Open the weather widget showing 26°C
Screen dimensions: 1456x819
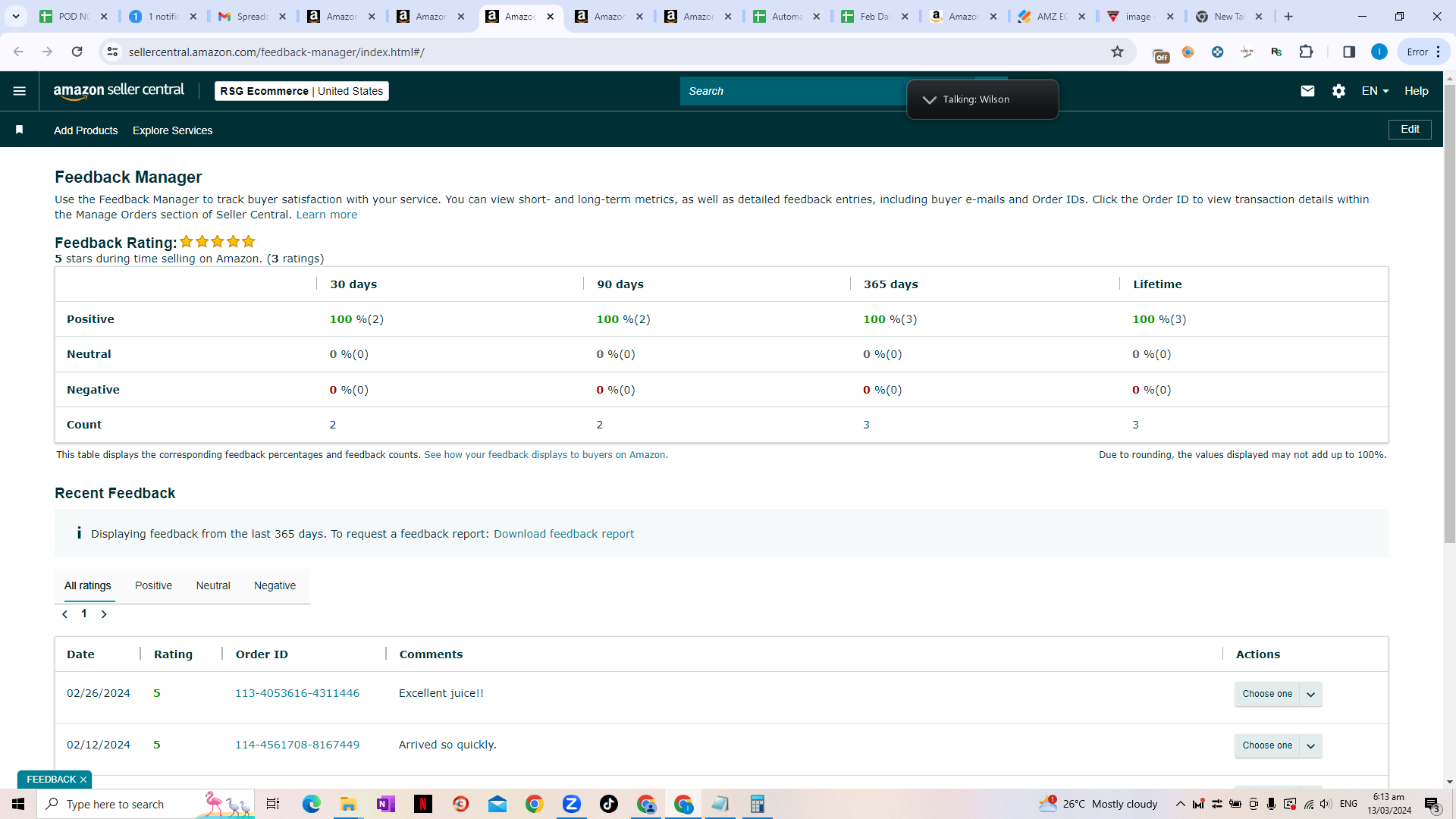pos(1099,804)
